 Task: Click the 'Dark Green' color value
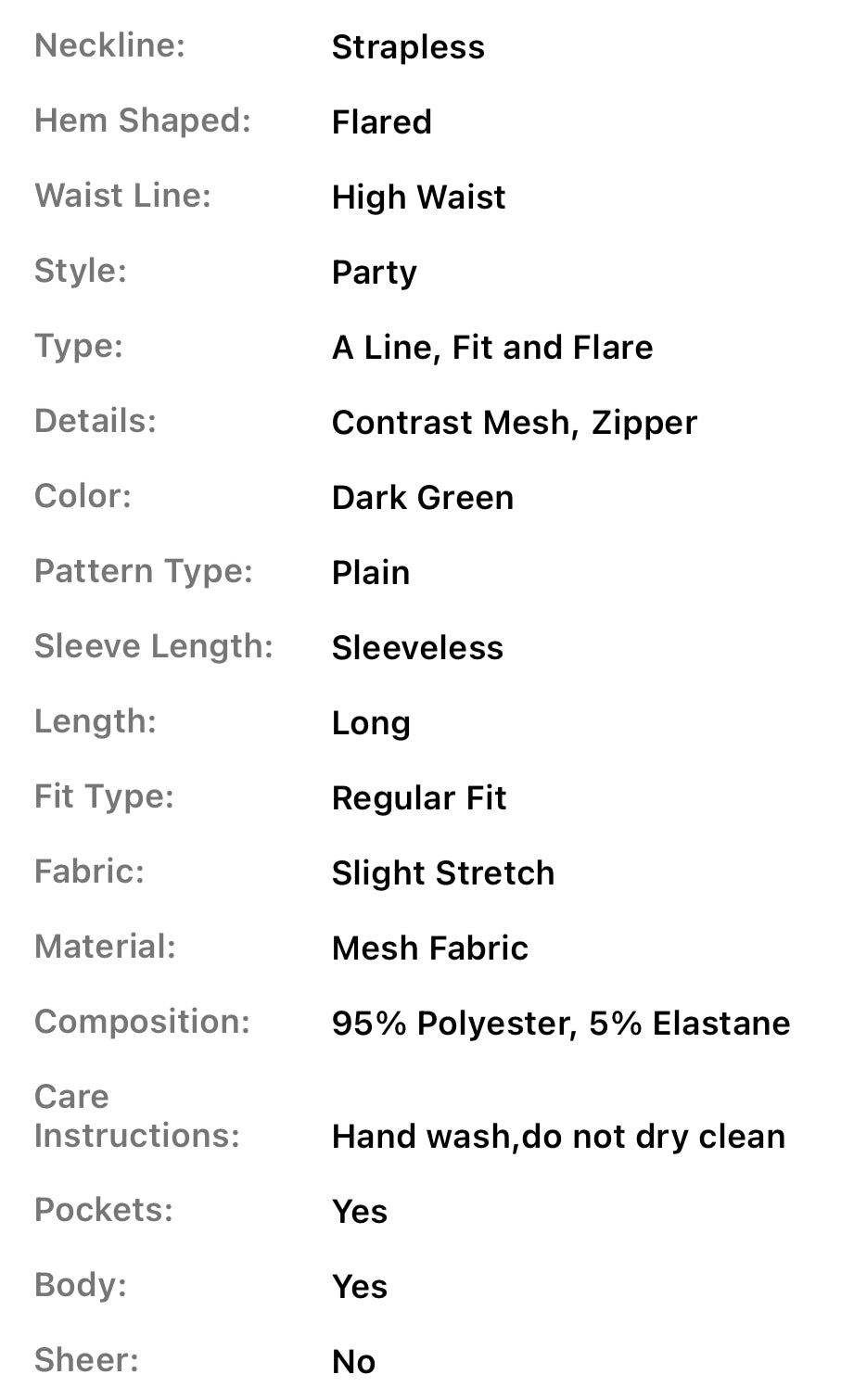pos(422,498)
